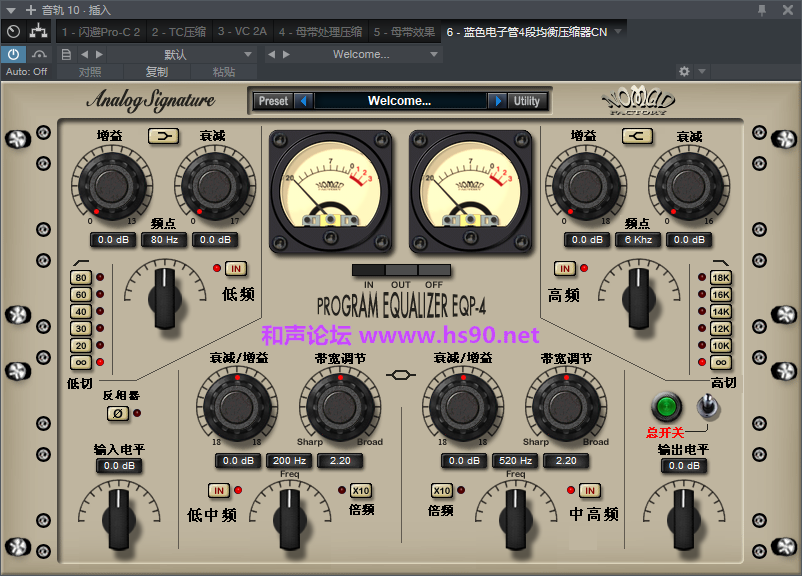Set the VU meter switch to OUT
This screenshot has width=802, height=576.
click(x=402, y=270)
